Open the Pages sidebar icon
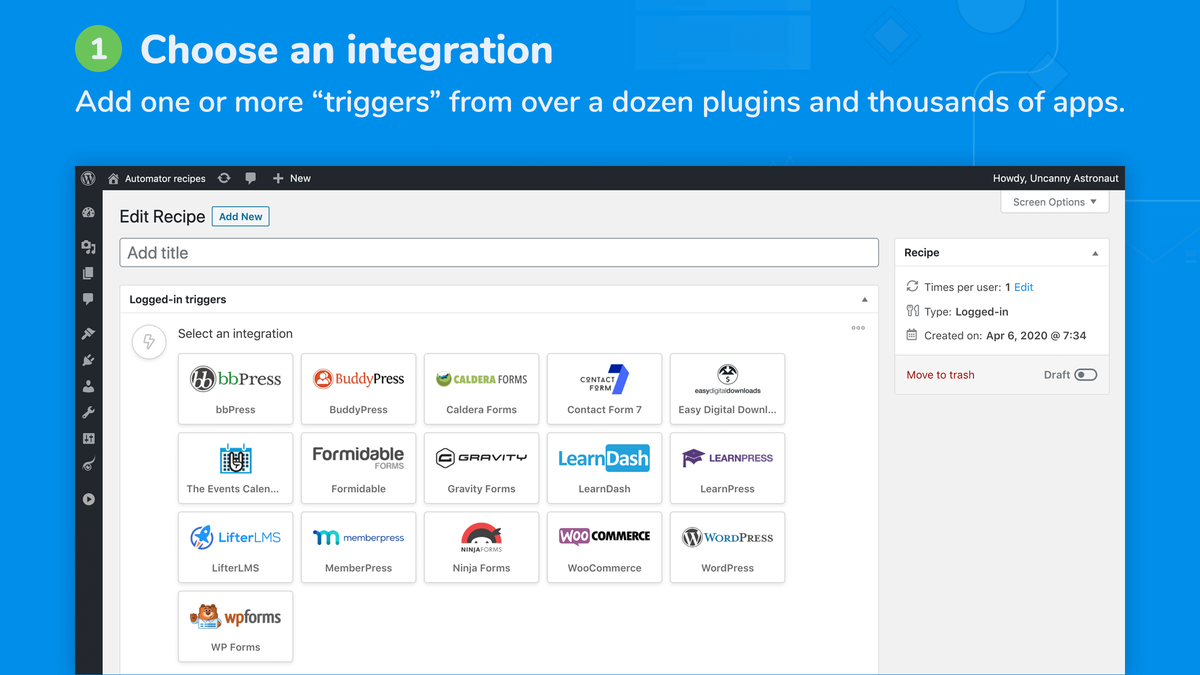Image resolution: width=1200 pixels, height=675 pixels. pyautogui.click(x=88, y=273)
